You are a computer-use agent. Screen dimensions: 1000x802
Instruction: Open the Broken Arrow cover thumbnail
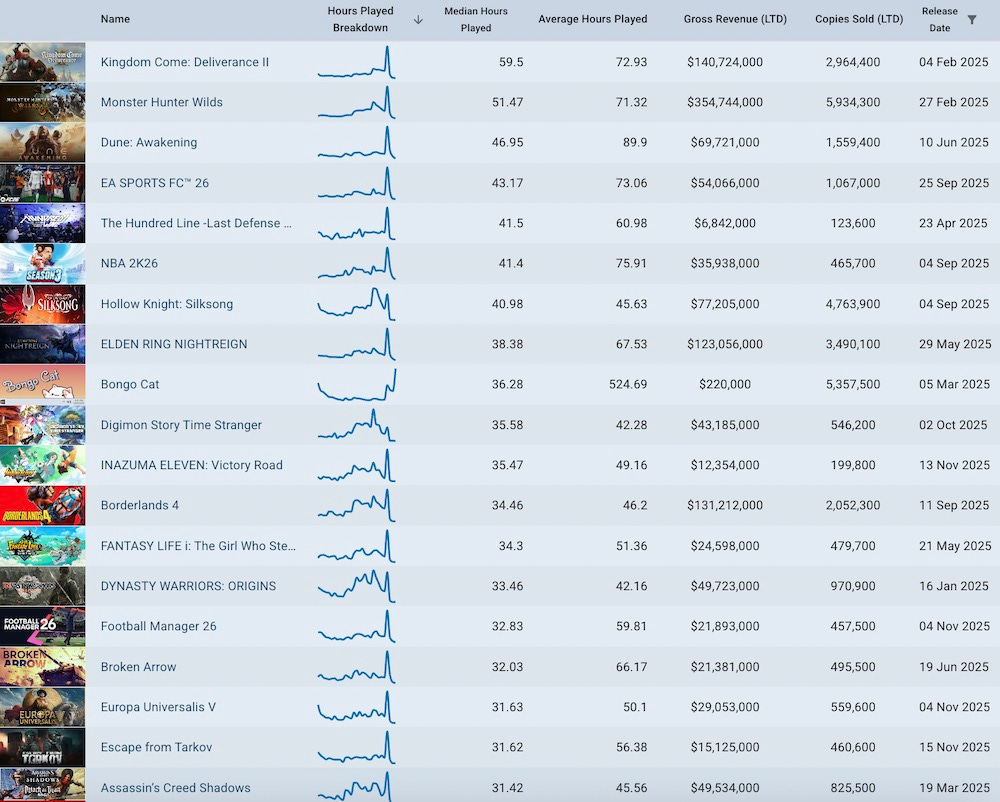[x=43, y=667]
